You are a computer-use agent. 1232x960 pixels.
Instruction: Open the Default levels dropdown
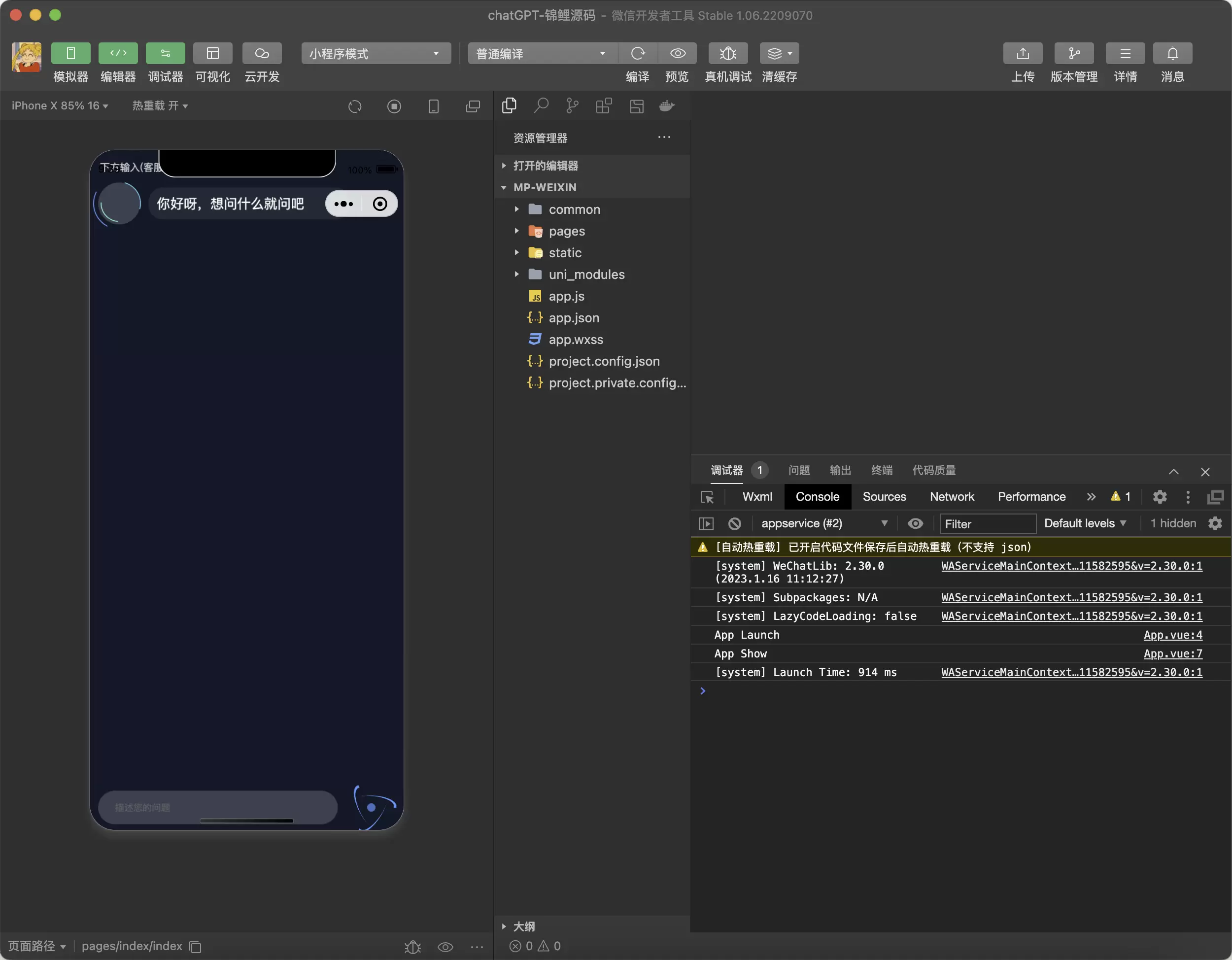[1085, 523]
